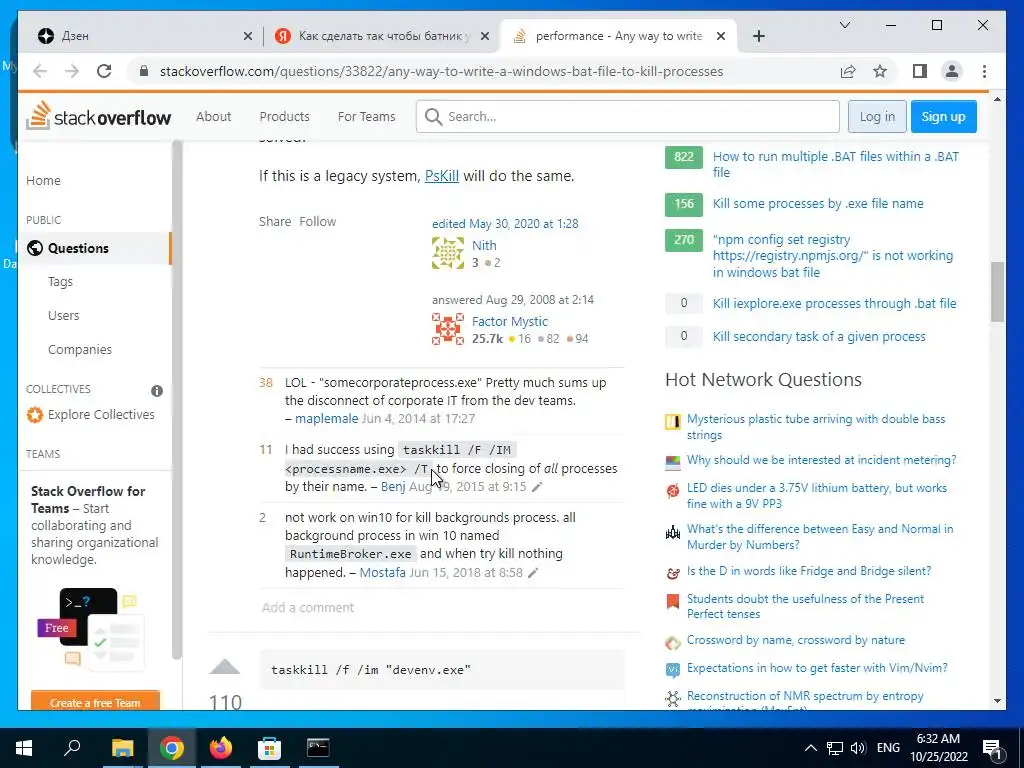Open Tags in the sidebar
Viewport: 1024px width, 768px height.
60,281
